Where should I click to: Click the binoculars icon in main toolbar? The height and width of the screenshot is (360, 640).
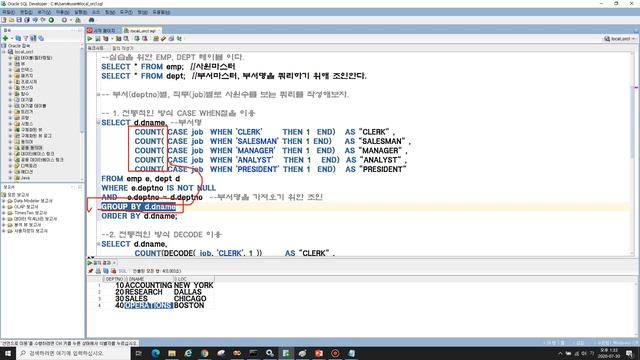click(91, 20)
